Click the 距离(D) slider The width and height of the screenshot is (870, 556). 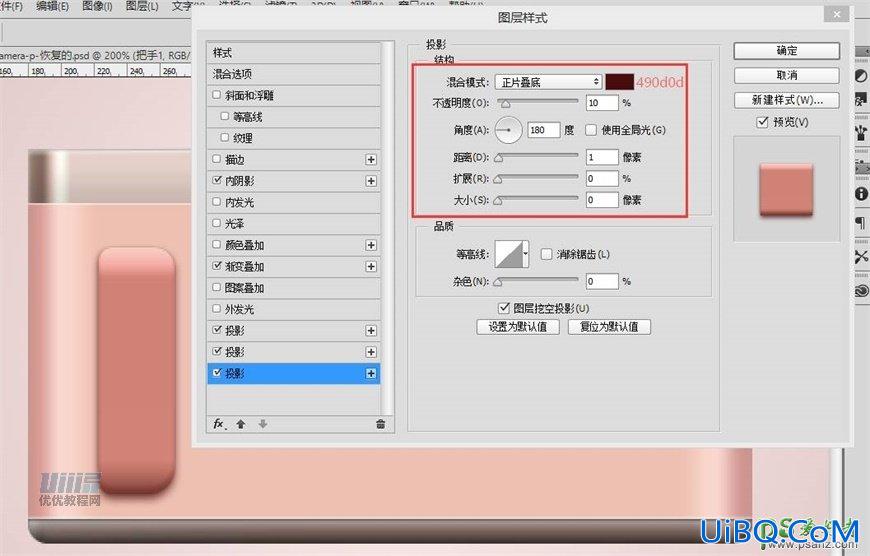537,157
